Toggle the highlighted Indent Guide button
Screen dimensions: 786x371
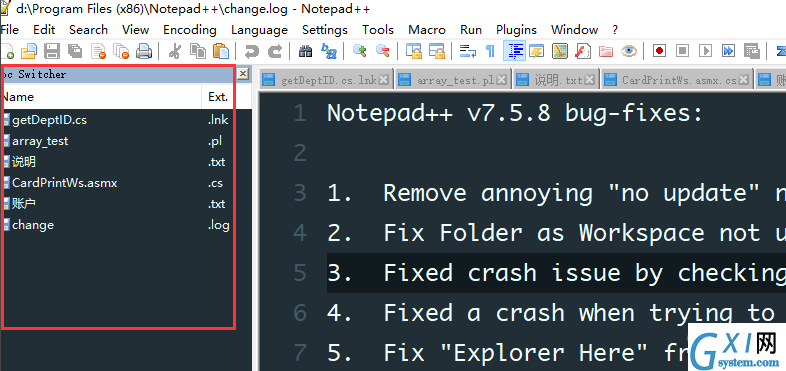coord(513,51)
